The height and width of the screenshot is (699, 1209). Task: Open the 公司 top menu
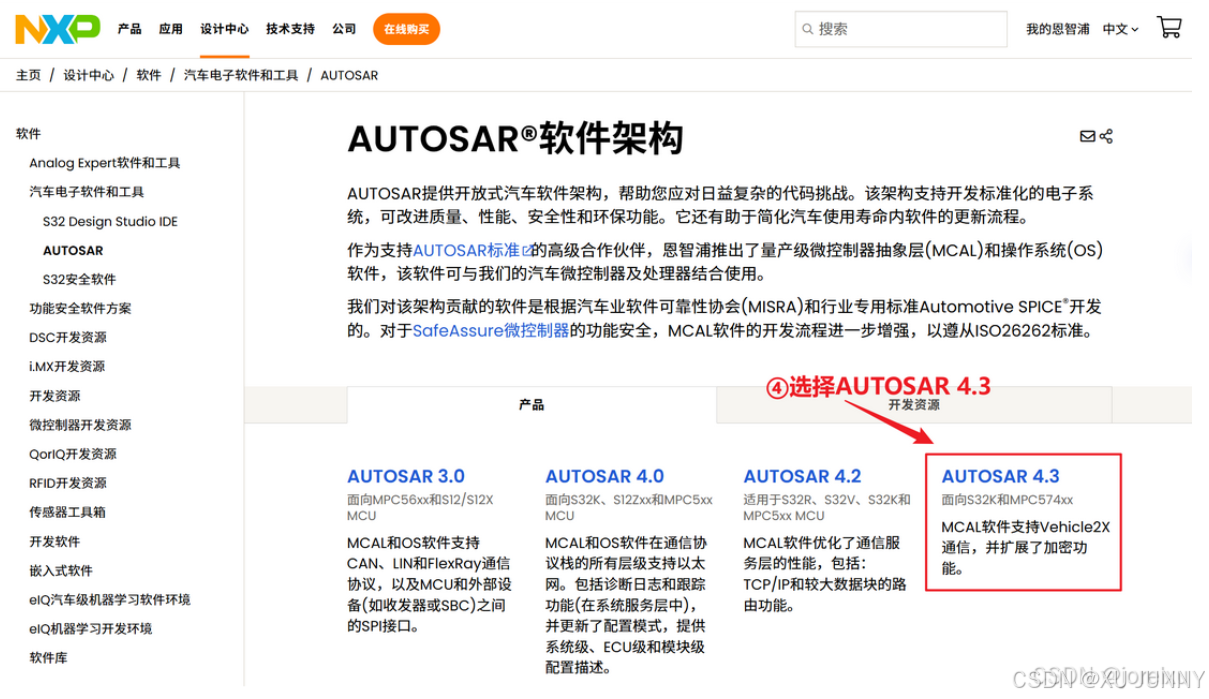pyautogui.click(x=344, y=29)
